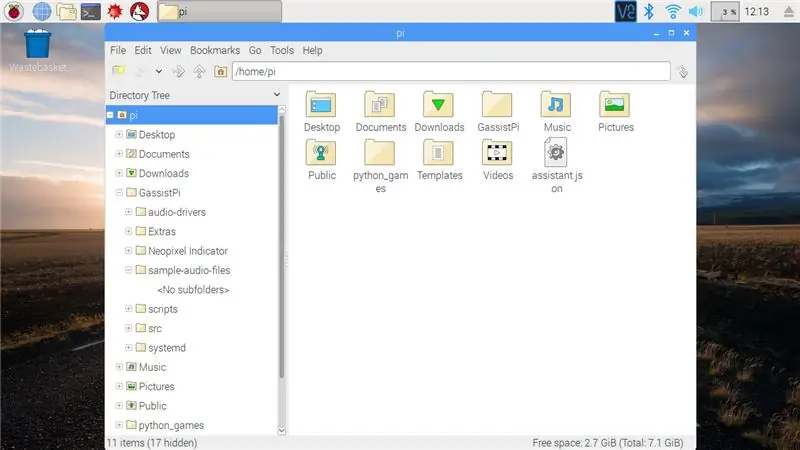Click the CPU usage monitor in the tray
Viewport: 800px width, 450px height.
(724, 11)
